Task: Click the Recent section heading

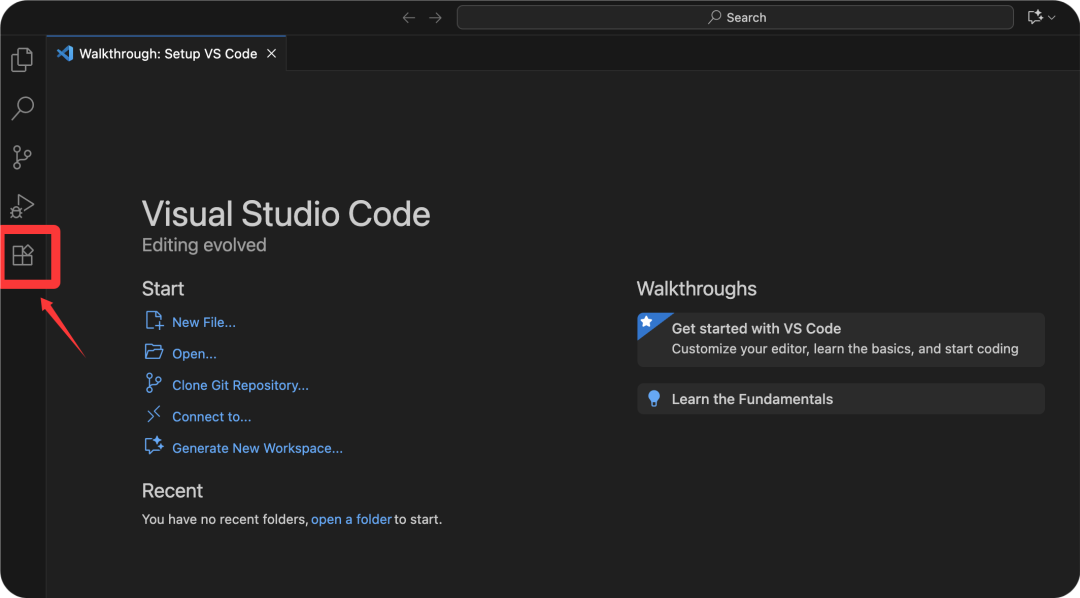Action: [x=172, y=491]
